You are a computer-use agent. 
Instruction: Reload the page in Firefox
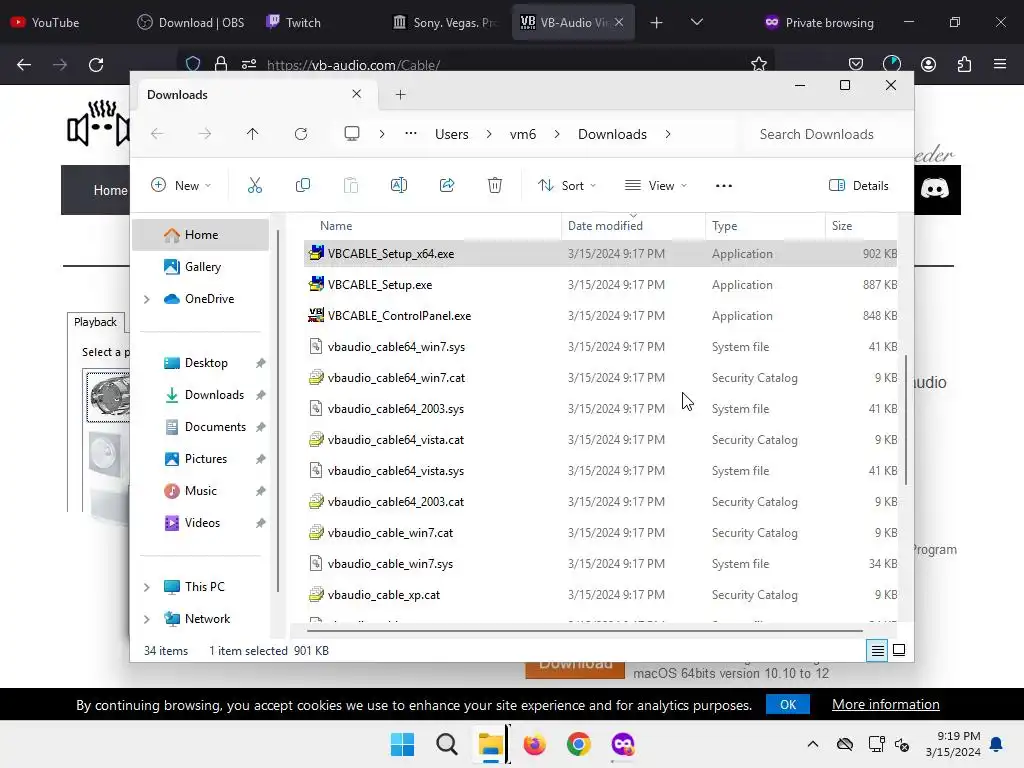[96, 65]
